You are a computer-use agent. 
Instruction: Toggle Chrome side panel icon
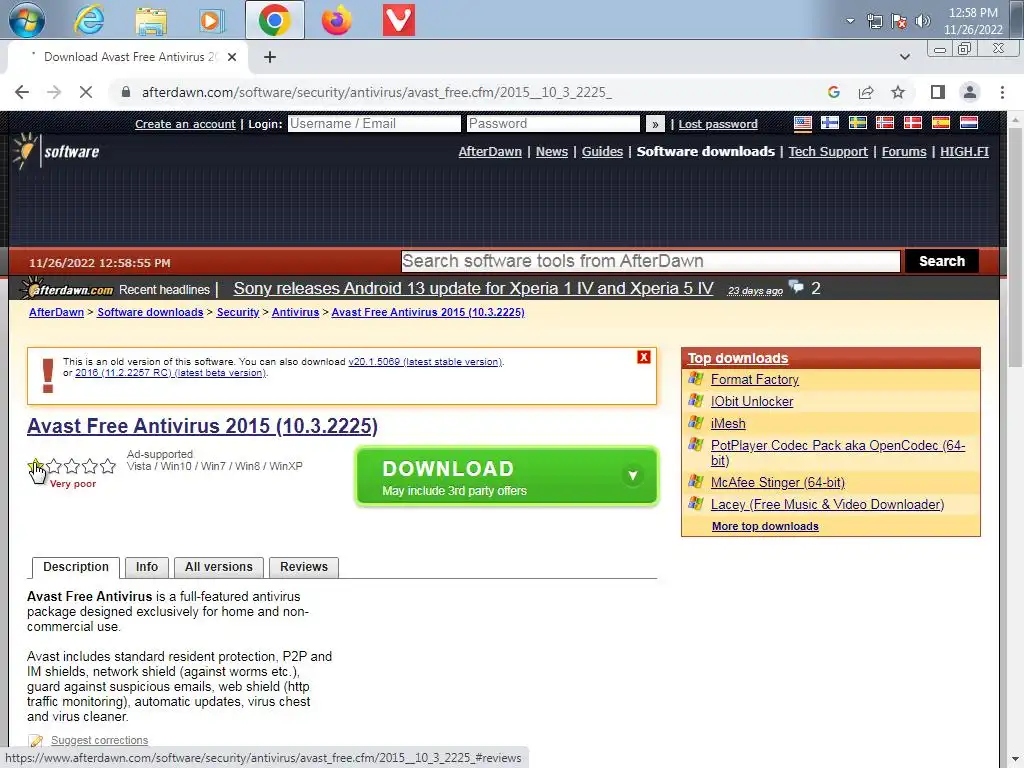coord(938,92)
